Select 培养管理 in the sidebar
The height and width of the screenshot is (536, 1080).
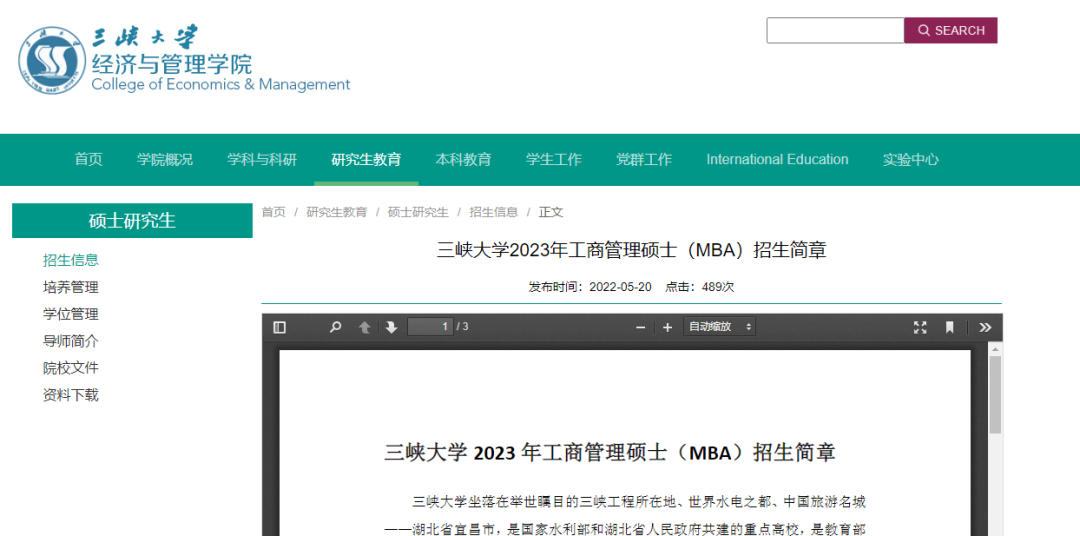click(70, 287)
